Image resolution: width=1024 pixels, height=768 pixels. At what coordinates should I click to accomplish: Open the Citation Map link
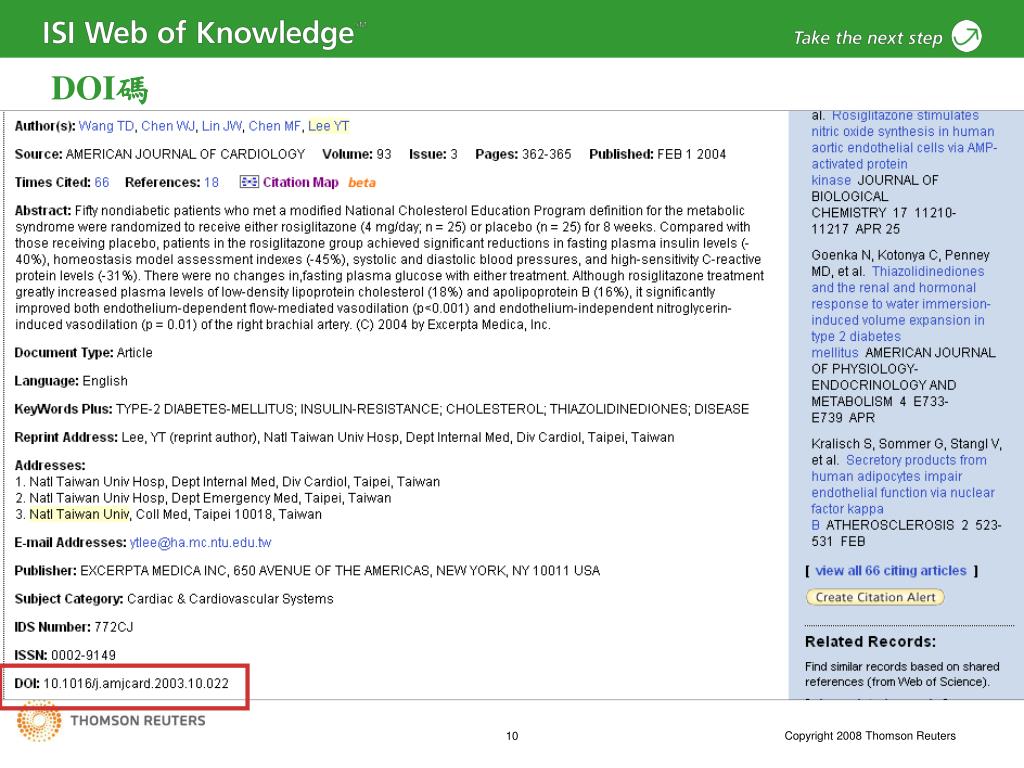(x=300, y=182)
